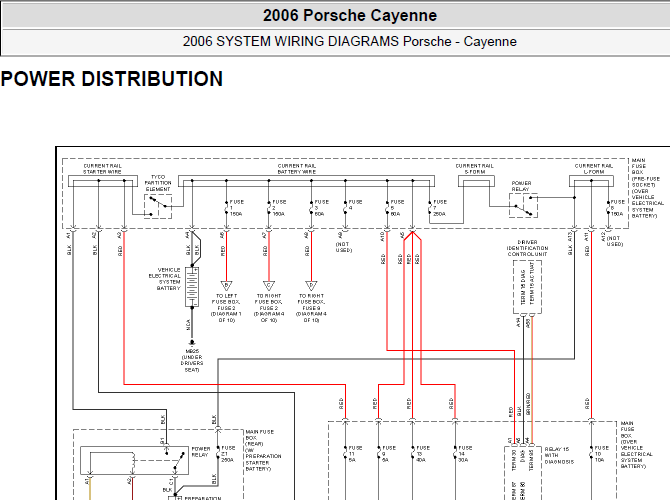Click the "FUSE 13 40A" label

point(423,454)
